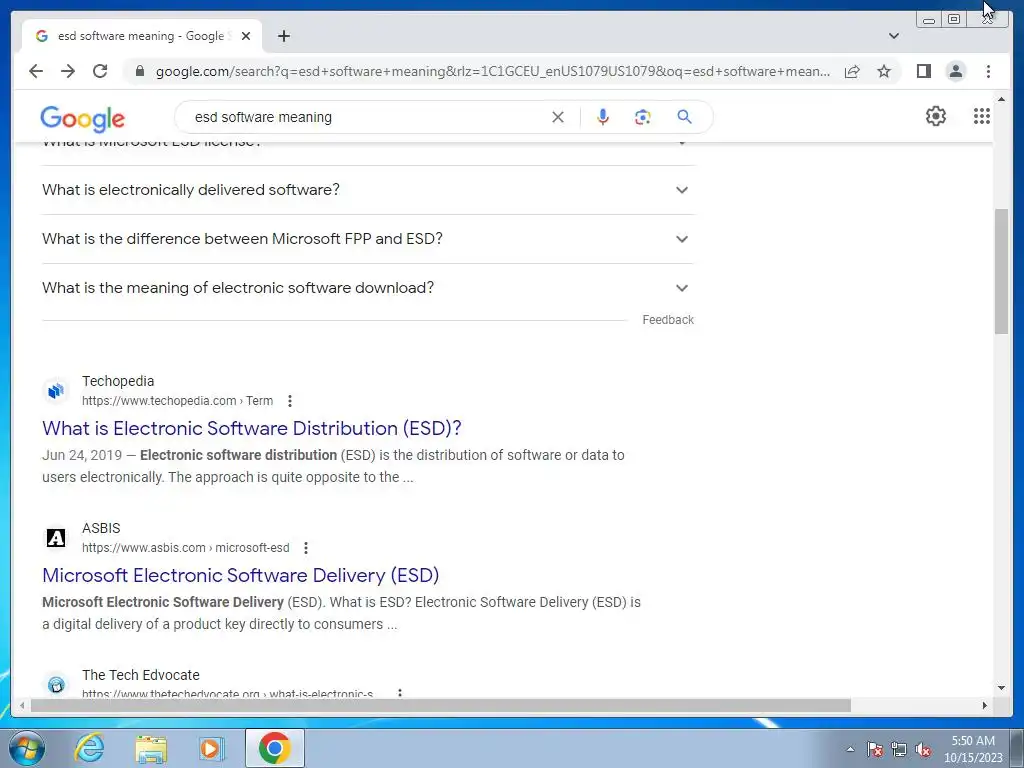Open a new tab
Screen dimensions: 1024x768
(x=283, y=36)
